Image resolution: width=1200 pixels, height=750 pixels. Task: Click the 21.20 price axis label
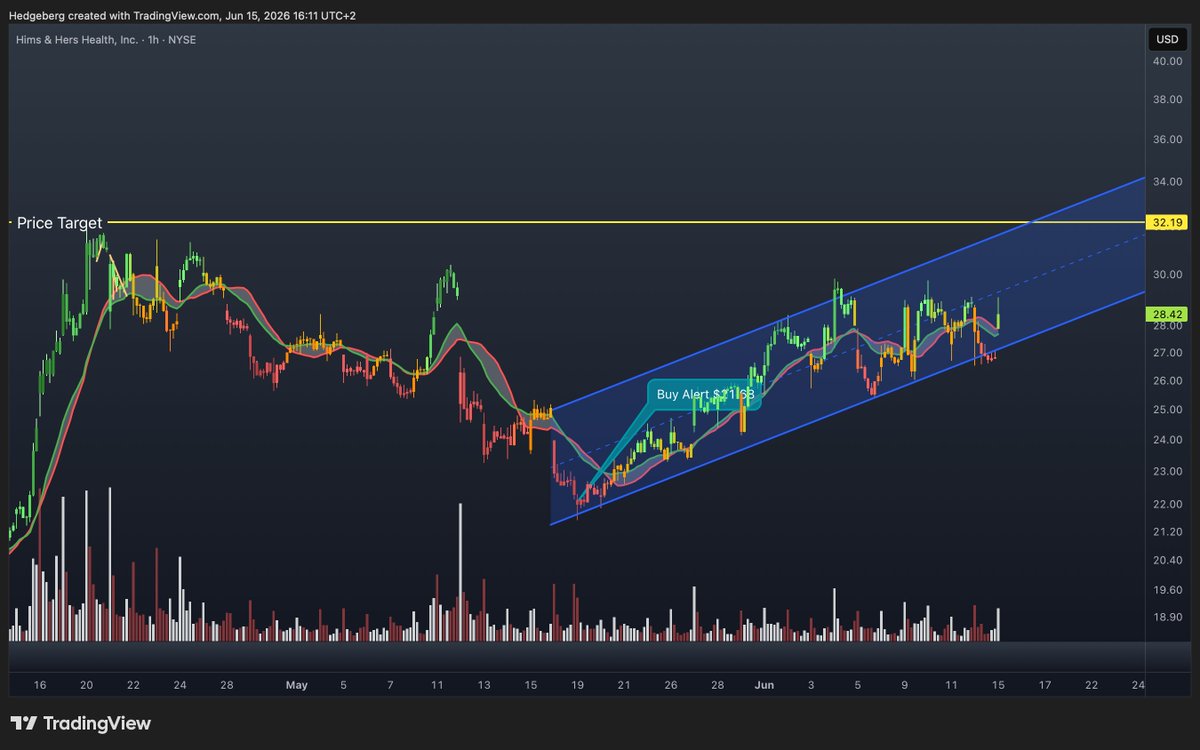1167,532
